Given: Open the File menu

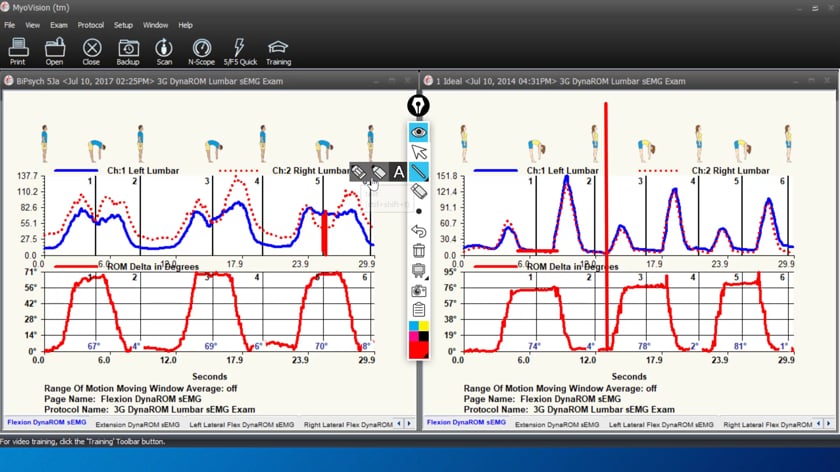Looking at the screenshot, I should click(10, 25).
